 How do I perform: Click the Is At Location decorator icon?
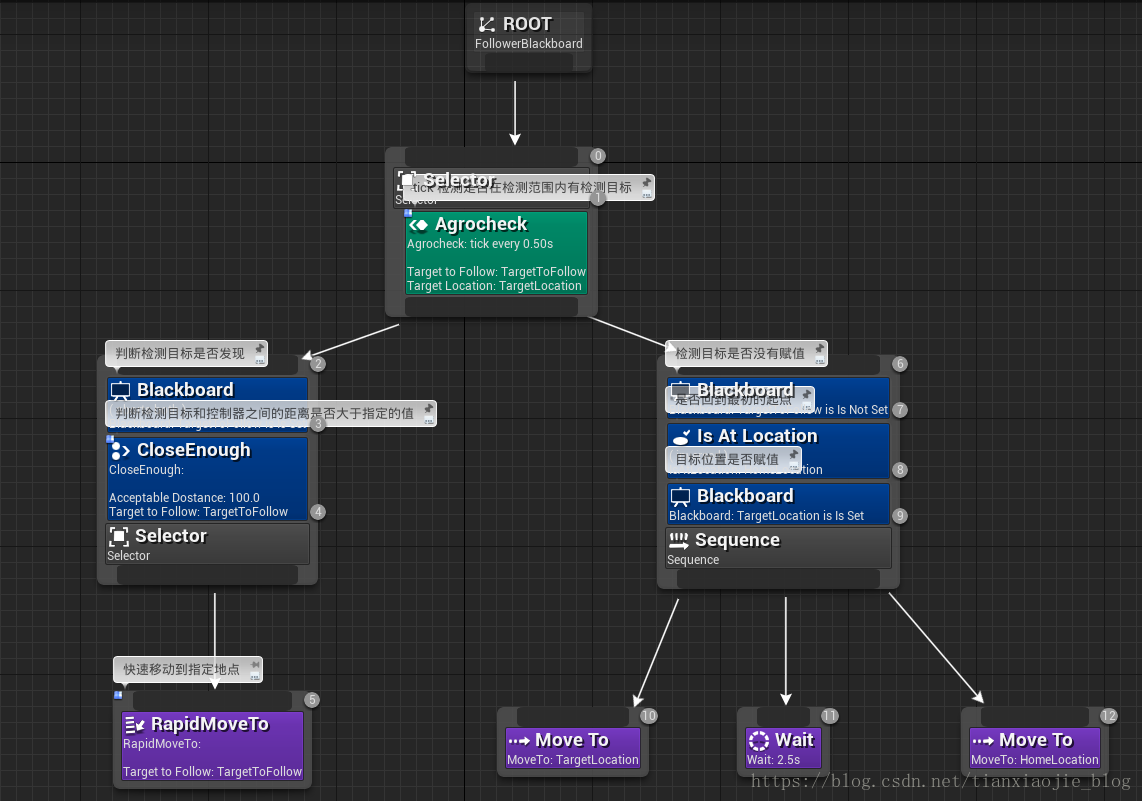click(x=681, y=436)
